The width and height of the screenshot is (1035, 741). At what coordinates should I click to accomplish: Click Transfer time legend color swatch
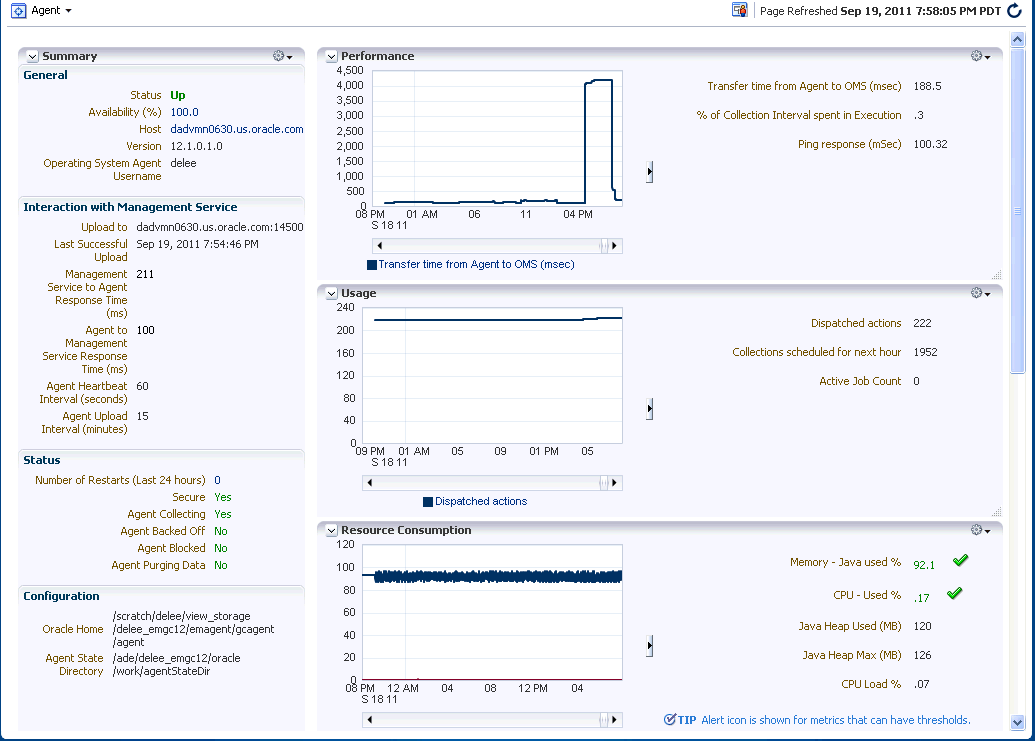click(x=372, y=265)
